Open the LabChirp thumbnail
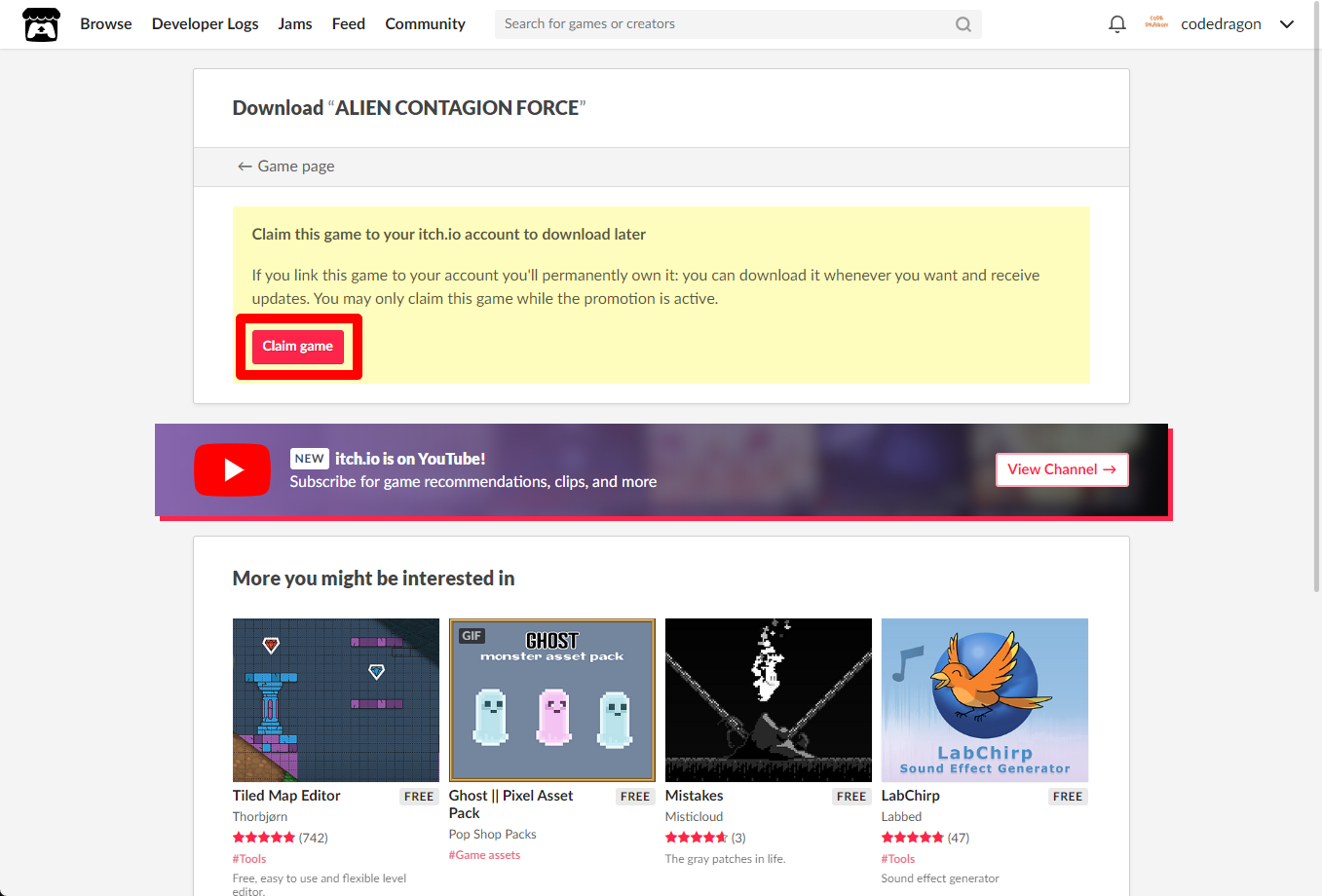This screenshot has width=1322, height=896. [985, 700]
